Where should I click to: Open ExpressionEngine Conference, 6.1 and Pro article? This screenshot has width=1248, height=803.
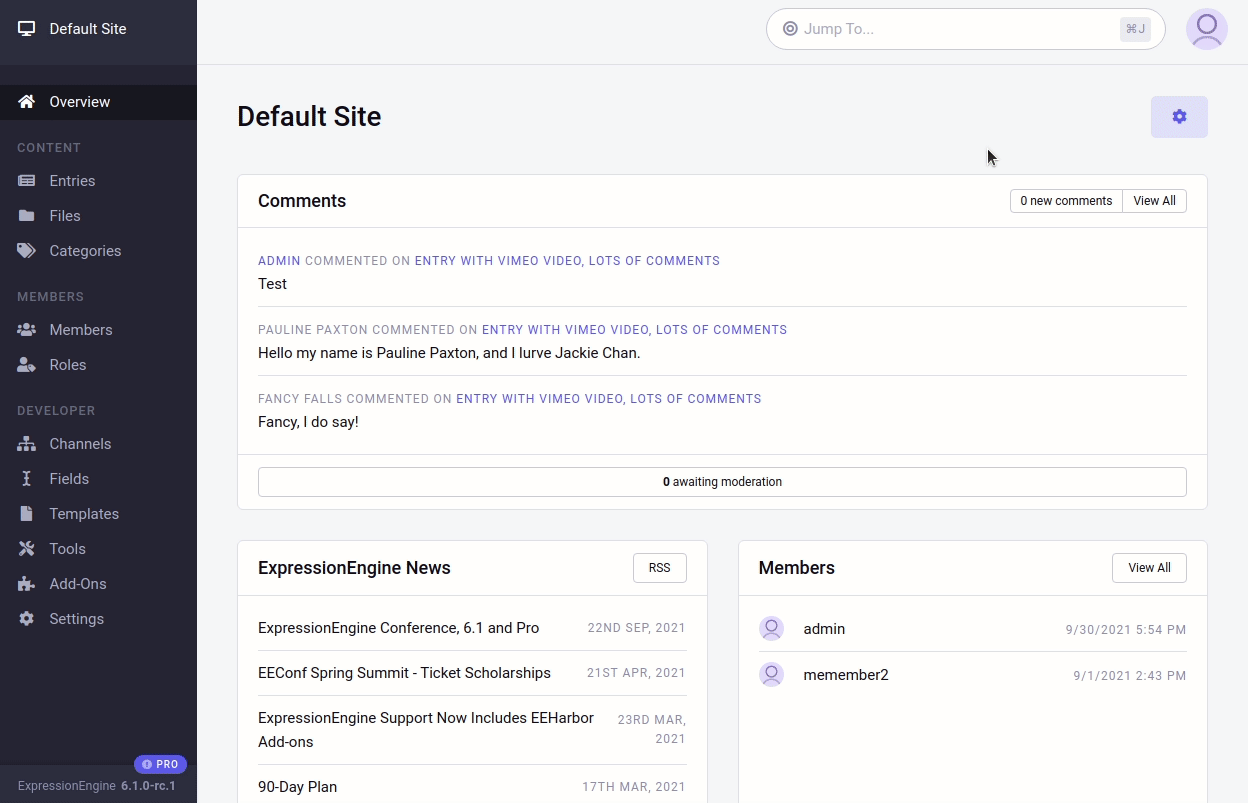398,628
